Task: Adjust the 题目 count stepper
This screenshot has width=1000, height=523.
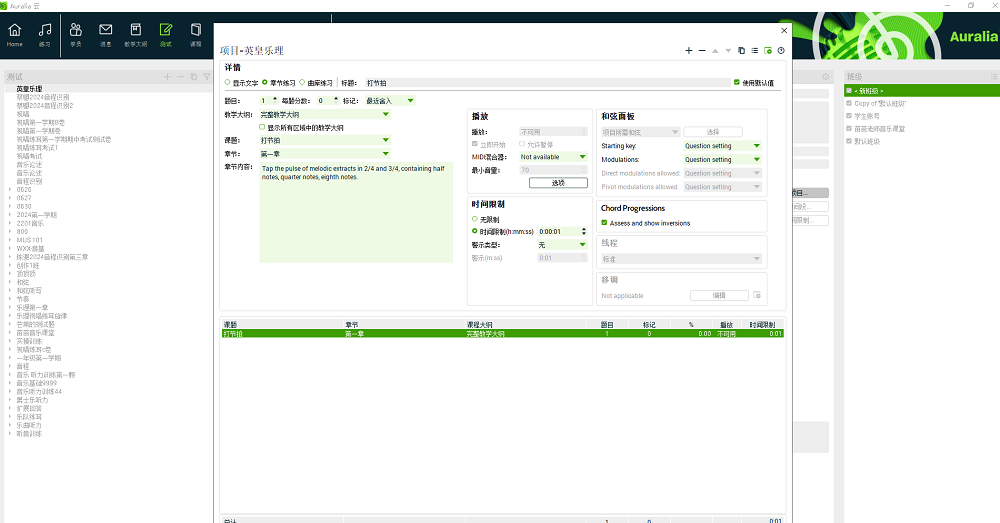Action: pyautogui.click(x=275, y=100)
